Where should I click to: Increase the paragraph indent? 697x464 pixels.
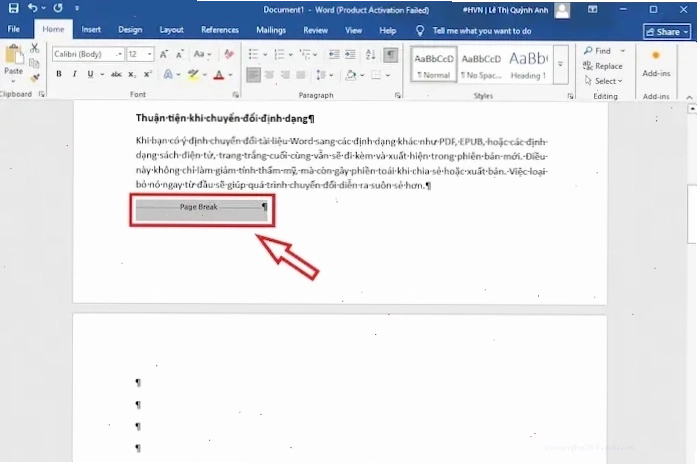click(x=350, y=54)
